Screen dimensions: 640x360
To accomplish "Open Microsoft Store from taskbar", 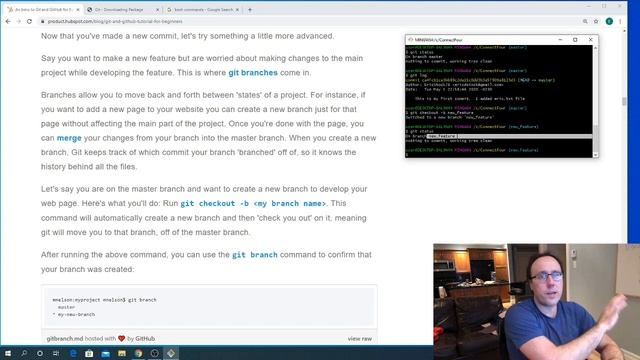I will click(89, 353).
